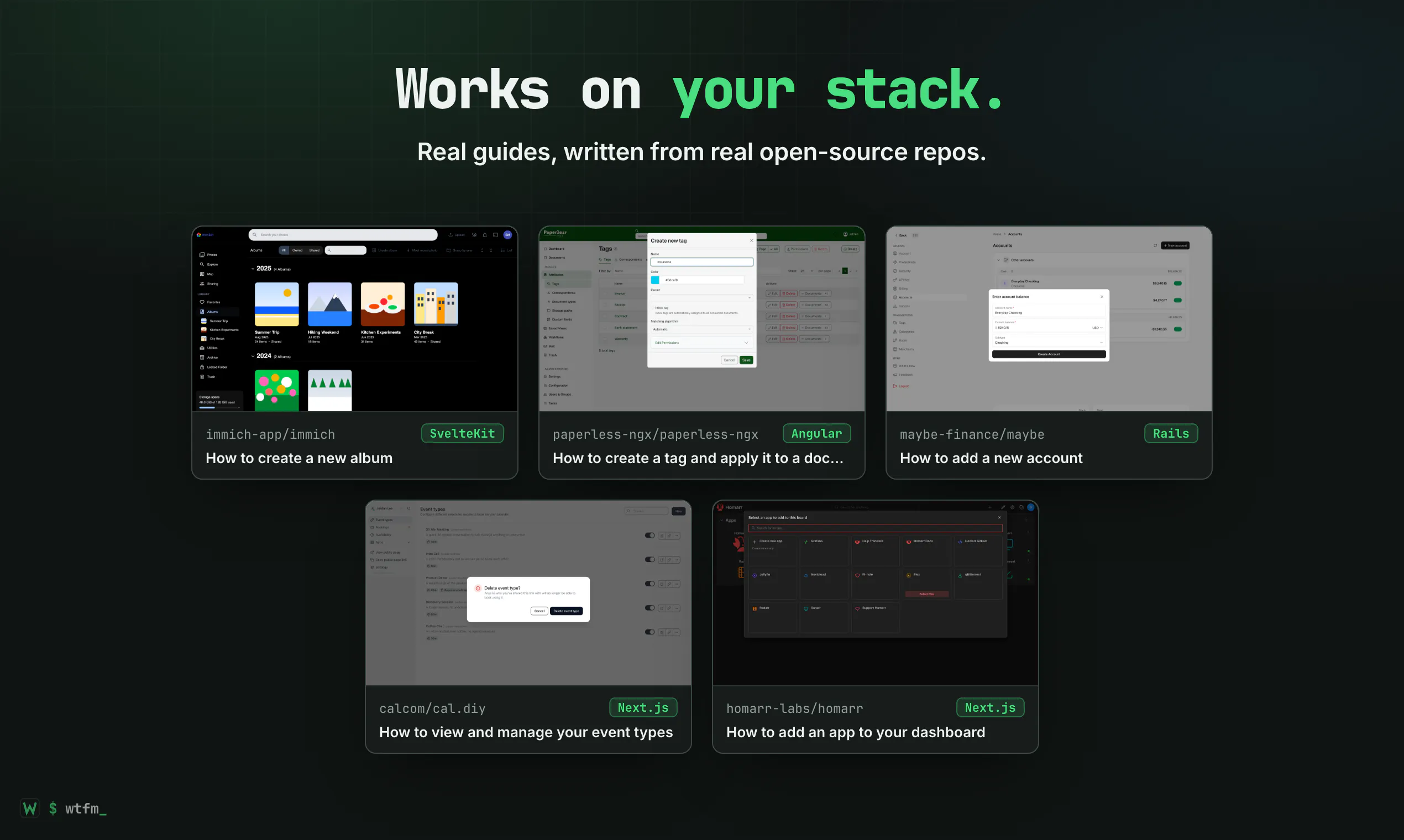Screen dimensions: 1404x840
Task: Click the refresh icon beside New account
Action: pos(1155,246)
